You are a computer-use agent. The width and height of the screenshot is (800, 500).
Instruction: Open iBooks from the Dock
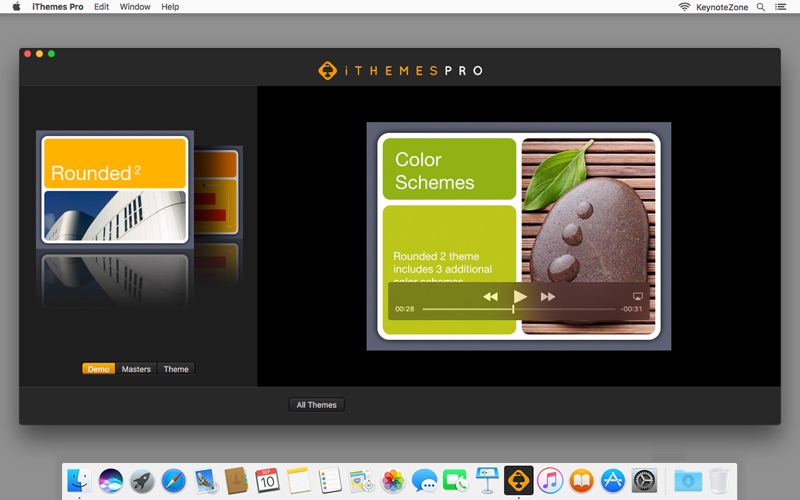[x=582, y=480]
